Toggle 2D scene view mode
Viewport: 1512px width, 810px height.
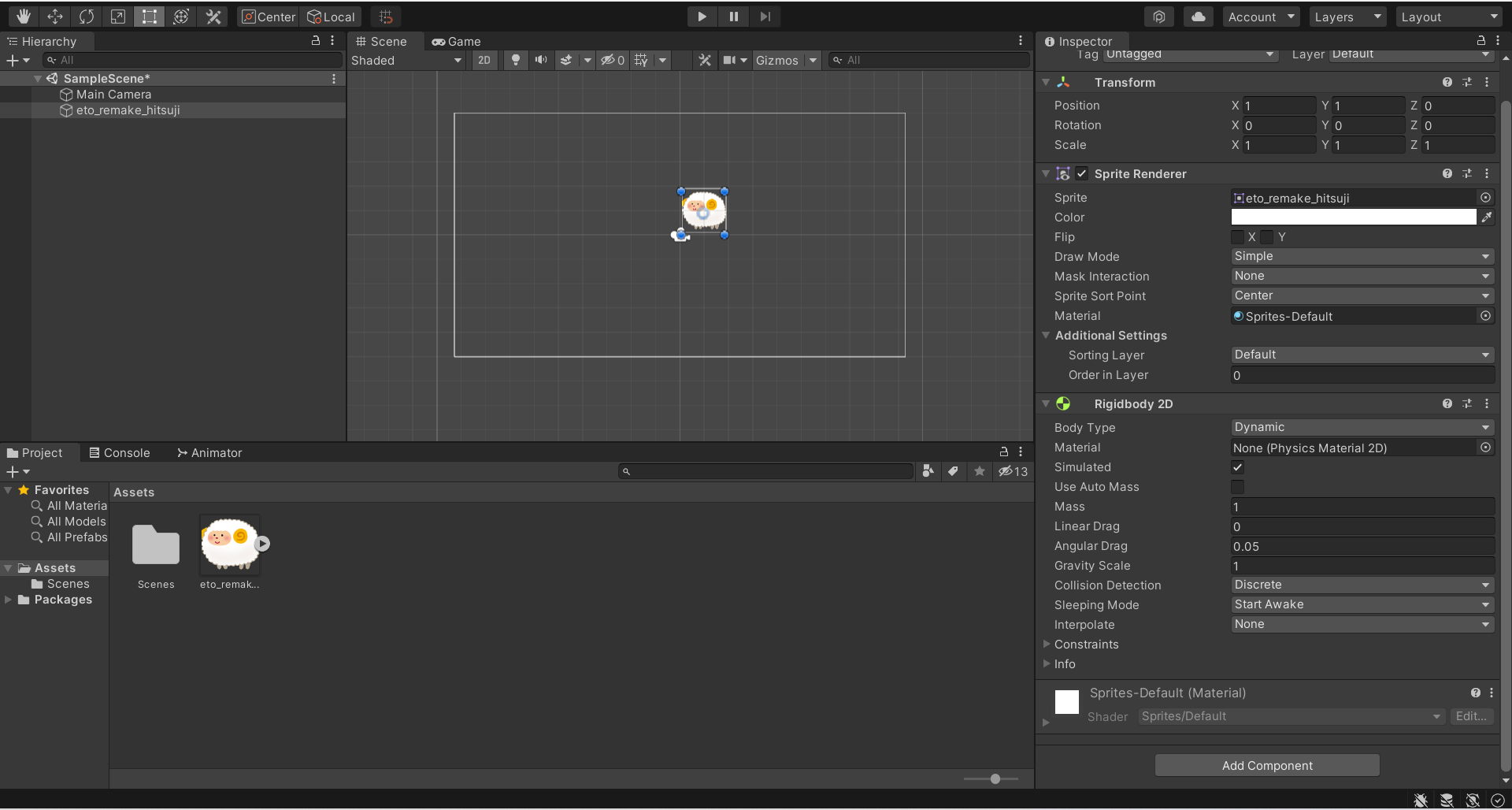[484, 60]
